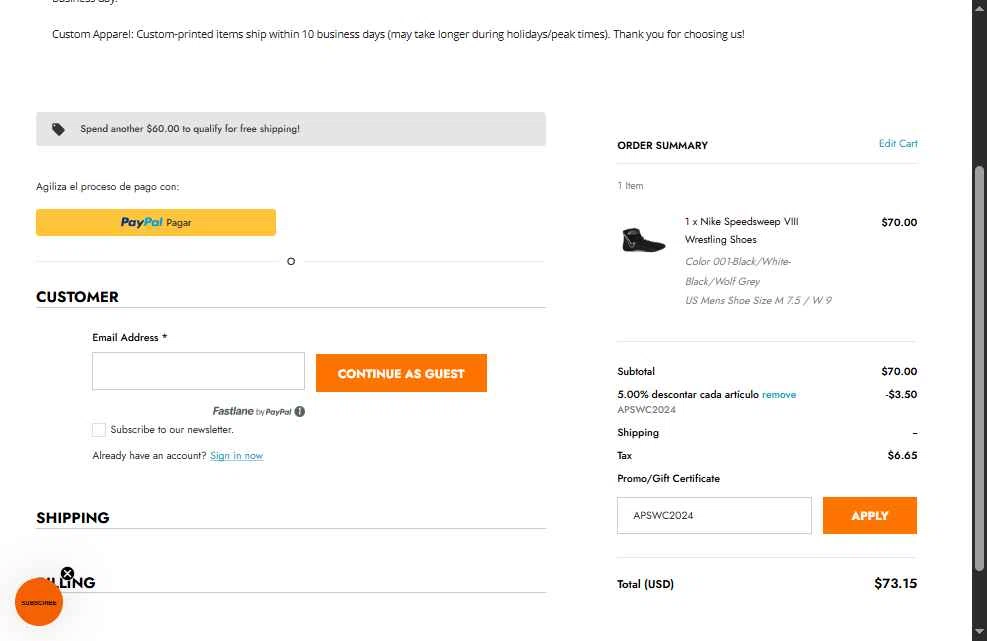Click the APSWC2024 coupon code label under discount
This screenshot has height=641, width=987.
(x=646, y=409)
